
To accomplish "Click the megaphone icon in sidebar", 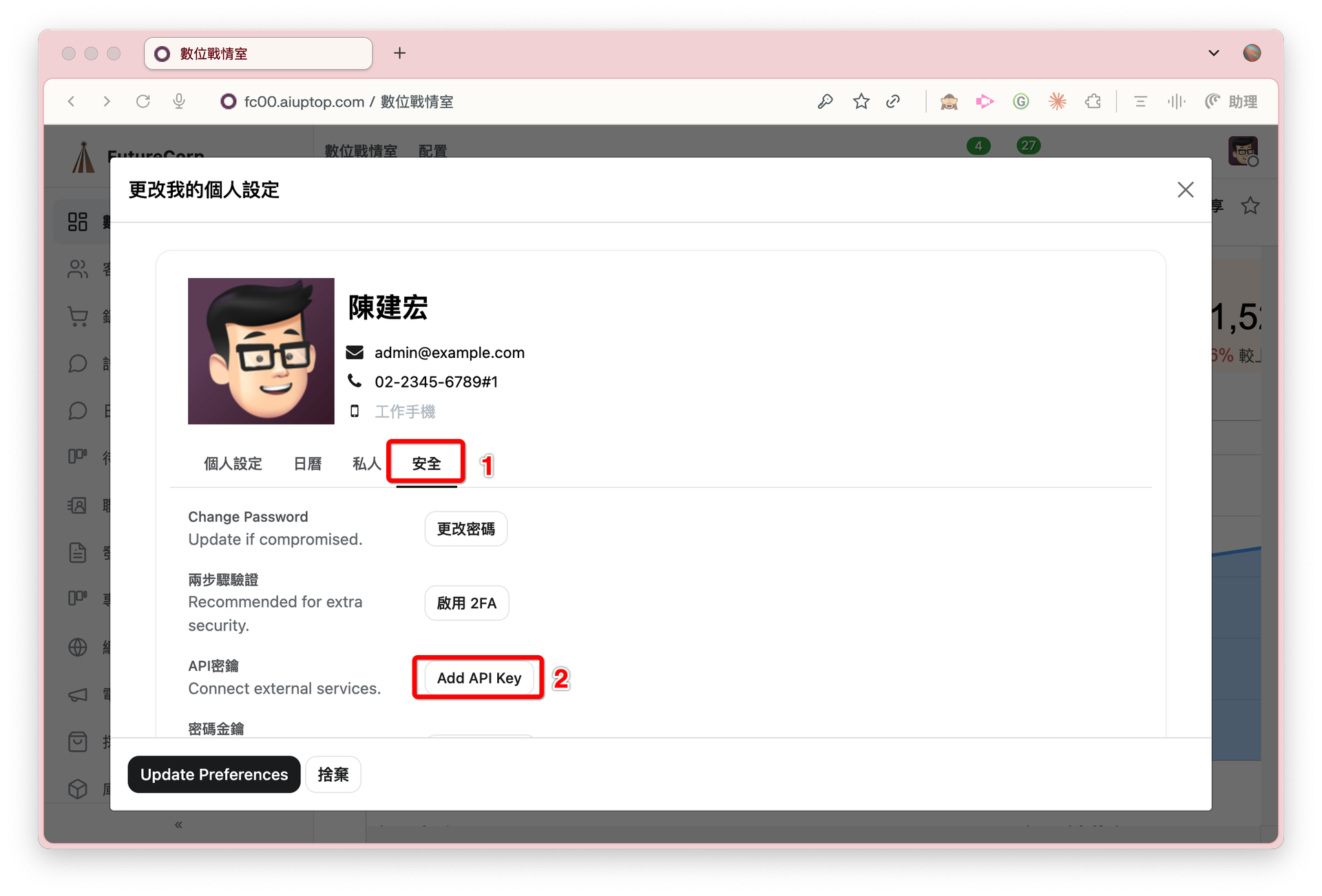I will [78, 694].
